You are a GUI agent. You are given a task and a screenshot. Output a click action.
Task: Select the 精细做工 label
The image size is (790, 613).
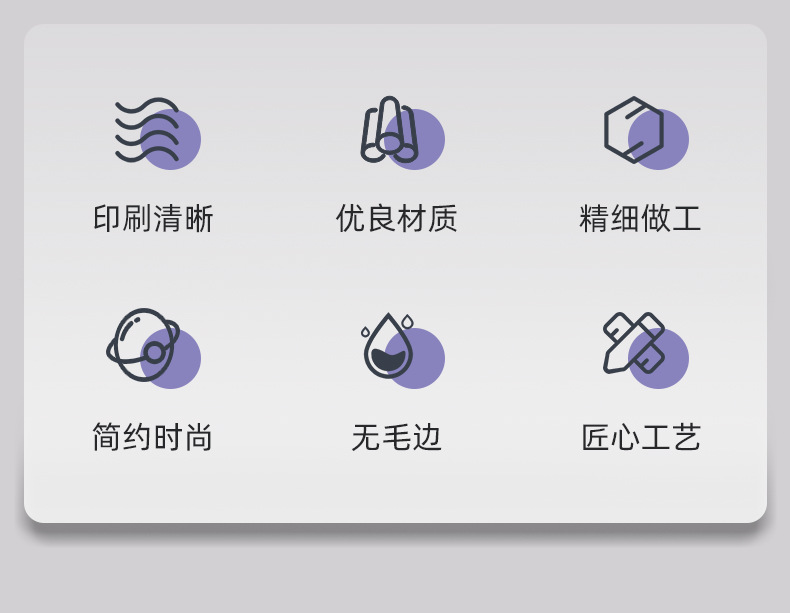click(x=640, y=219)
